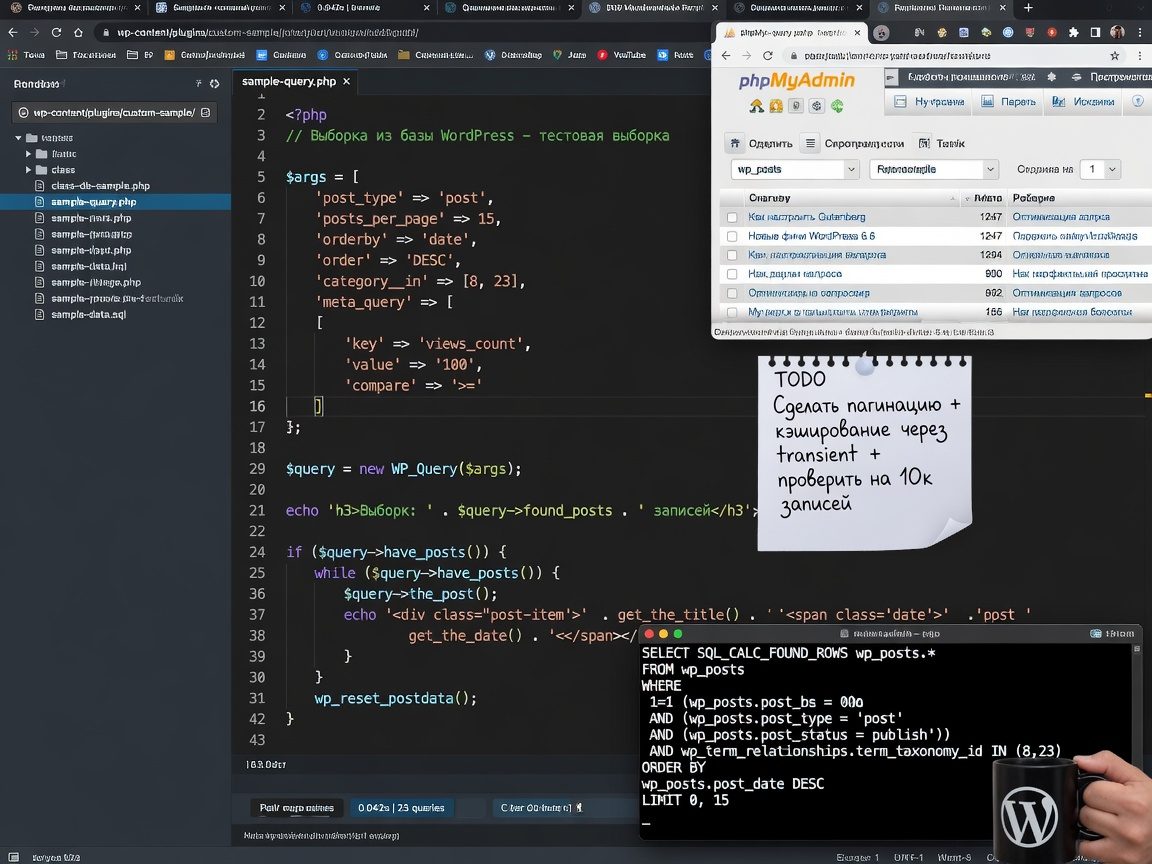Click the green refresh icon under the phpMyAdmin logo

(837, 107)
